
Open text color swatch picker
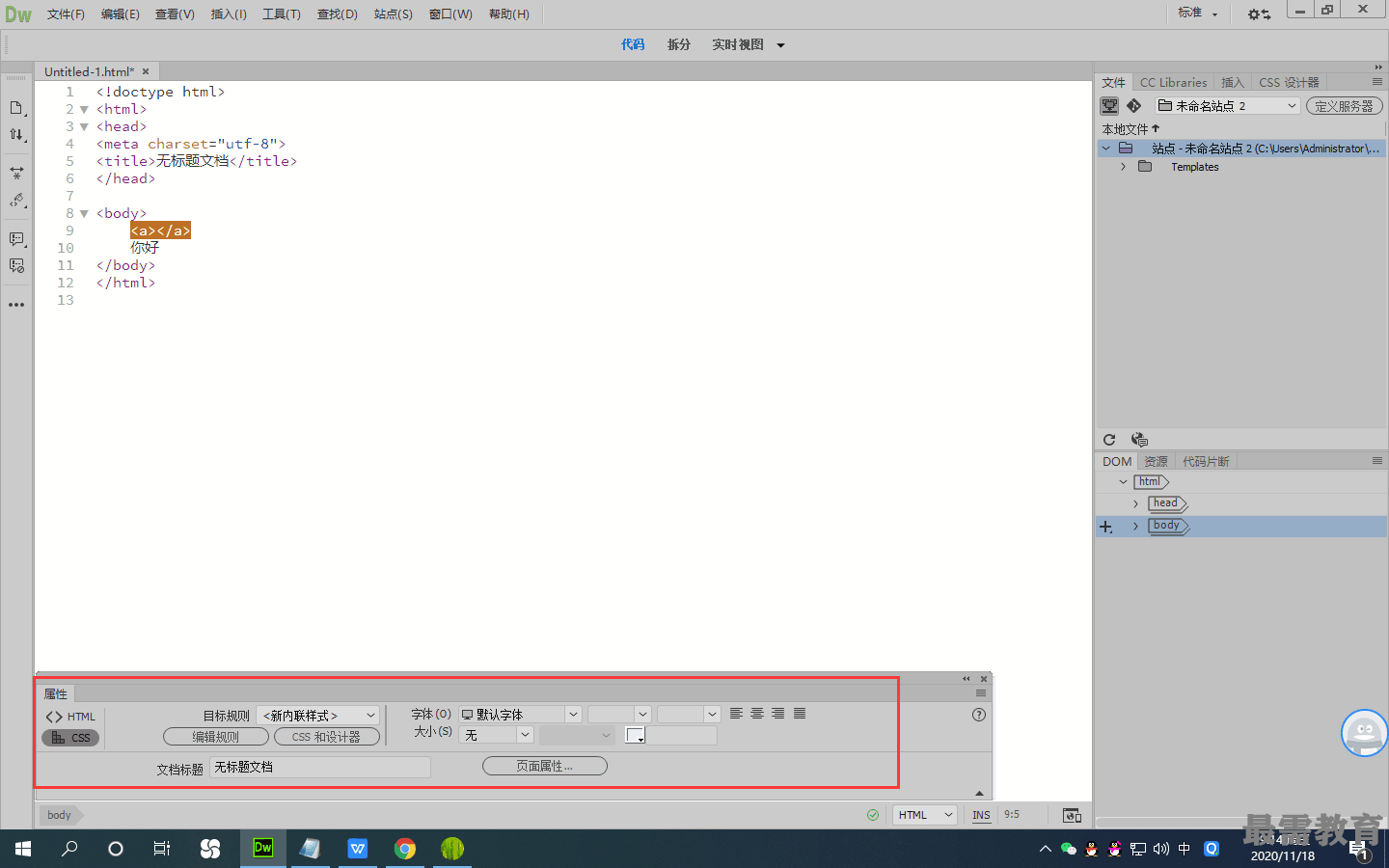pos(635,735)
